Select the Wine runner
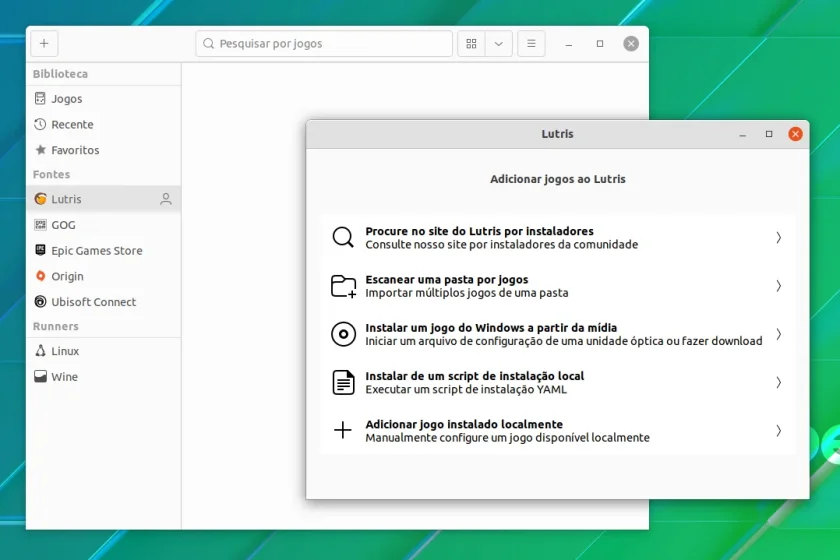This screenshot has width=840, height=560. 103,377
